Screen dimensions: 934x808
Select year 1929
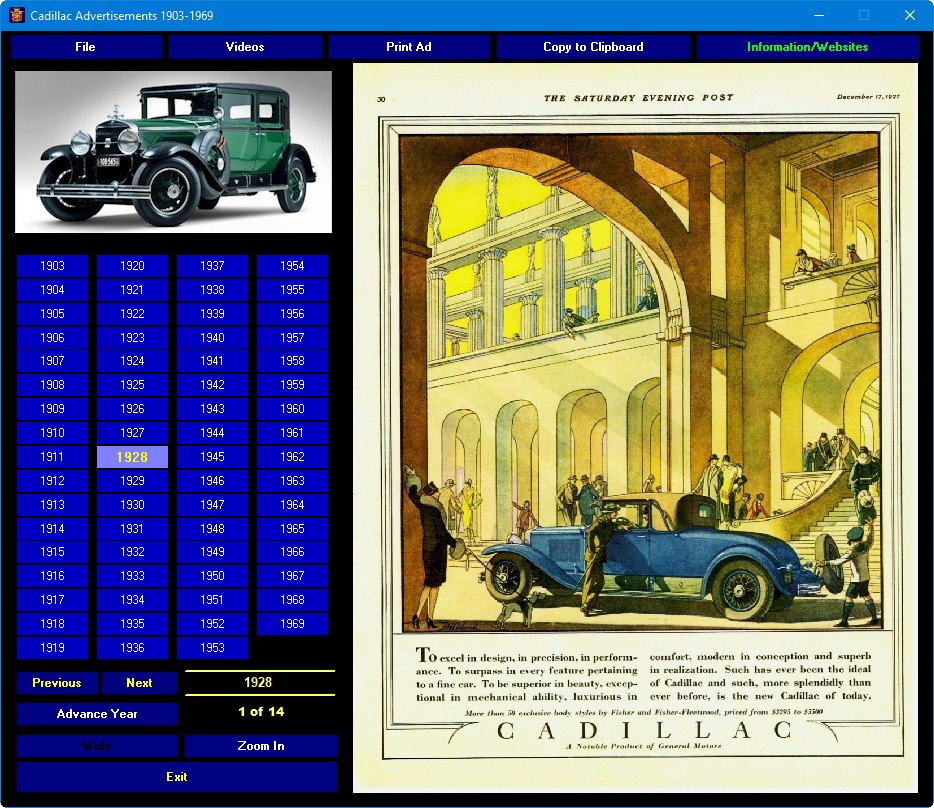[x=132, y=481]
